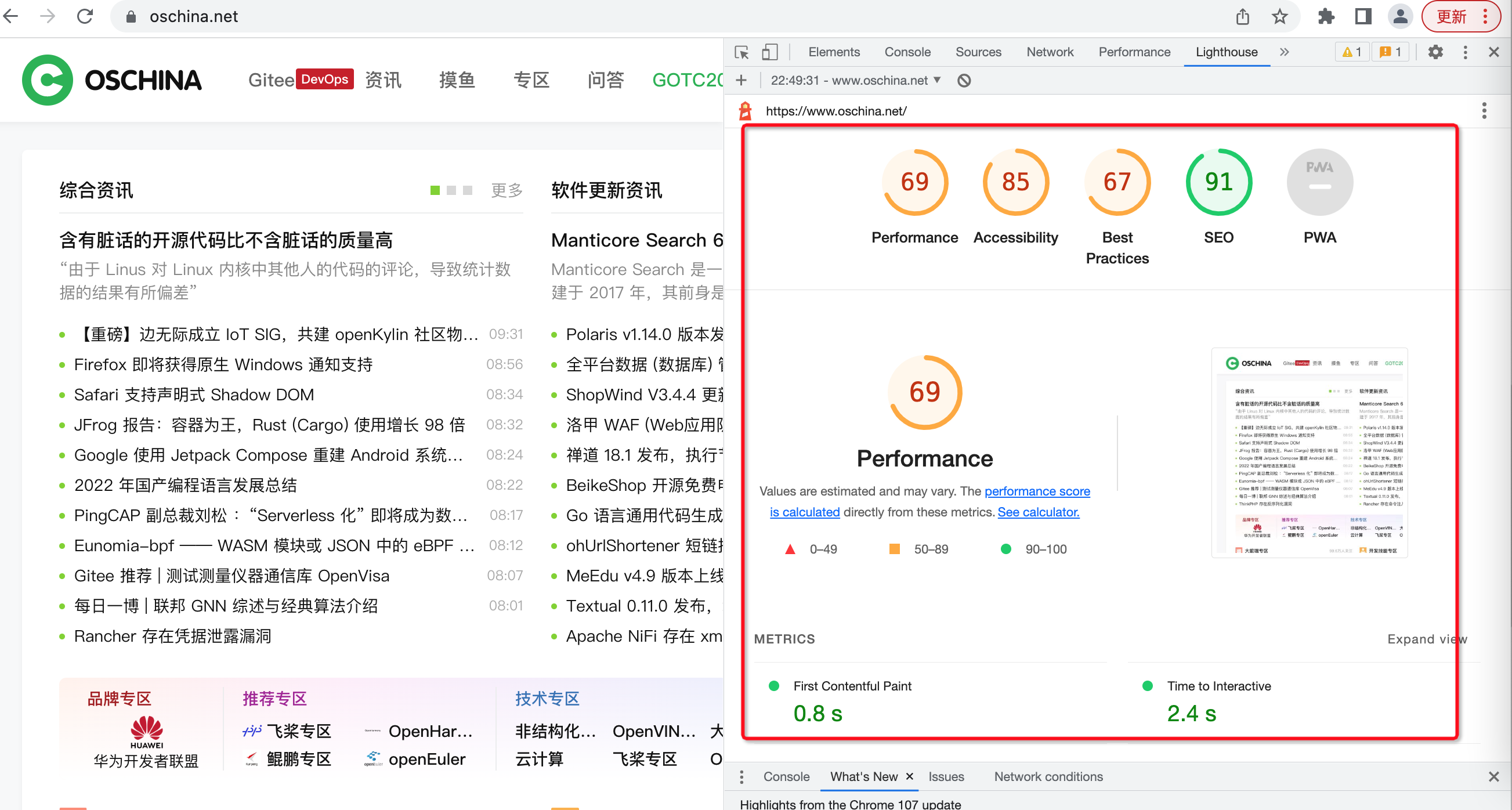
Task: Switch to the Performance tab in DevTools
Action: (x=1134, y=52)
